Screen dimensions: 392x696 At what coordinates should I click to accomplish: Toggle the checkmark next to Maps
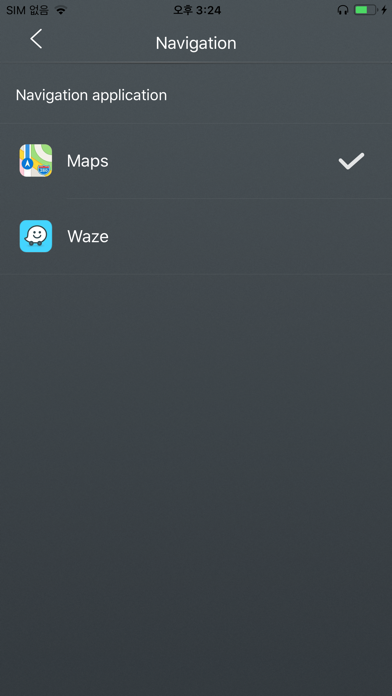pos(351,161)
